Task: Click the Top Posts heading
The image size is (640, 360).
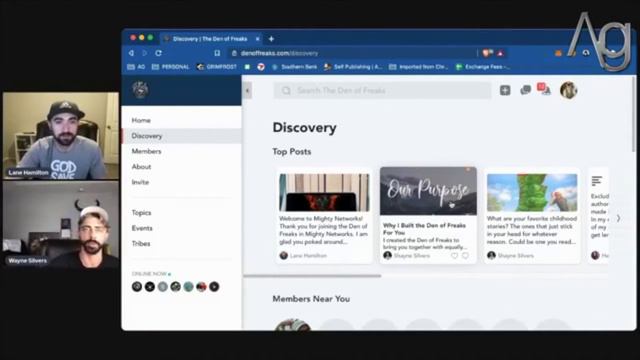Action: point(292,151)
